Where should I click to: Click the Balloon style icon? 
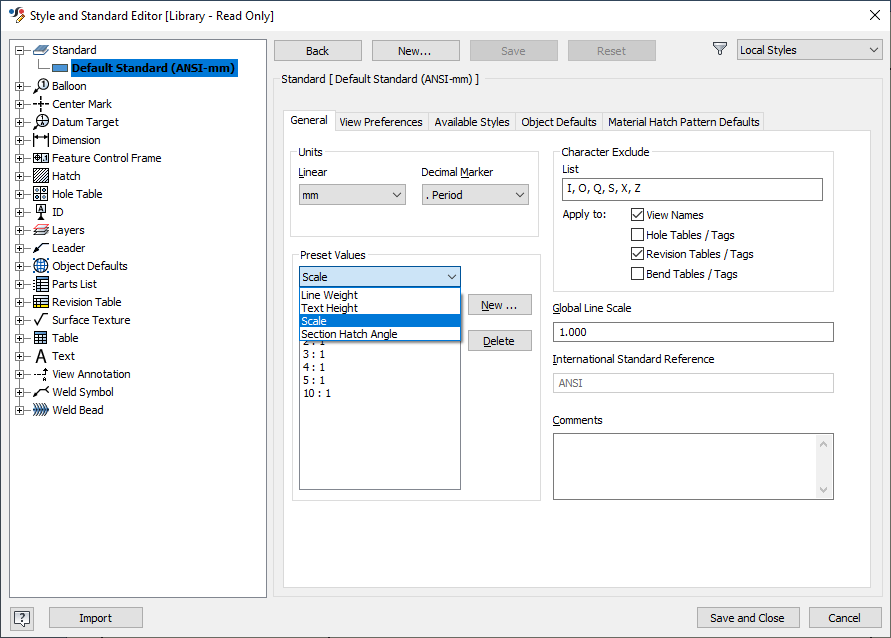tap(41, 86)
